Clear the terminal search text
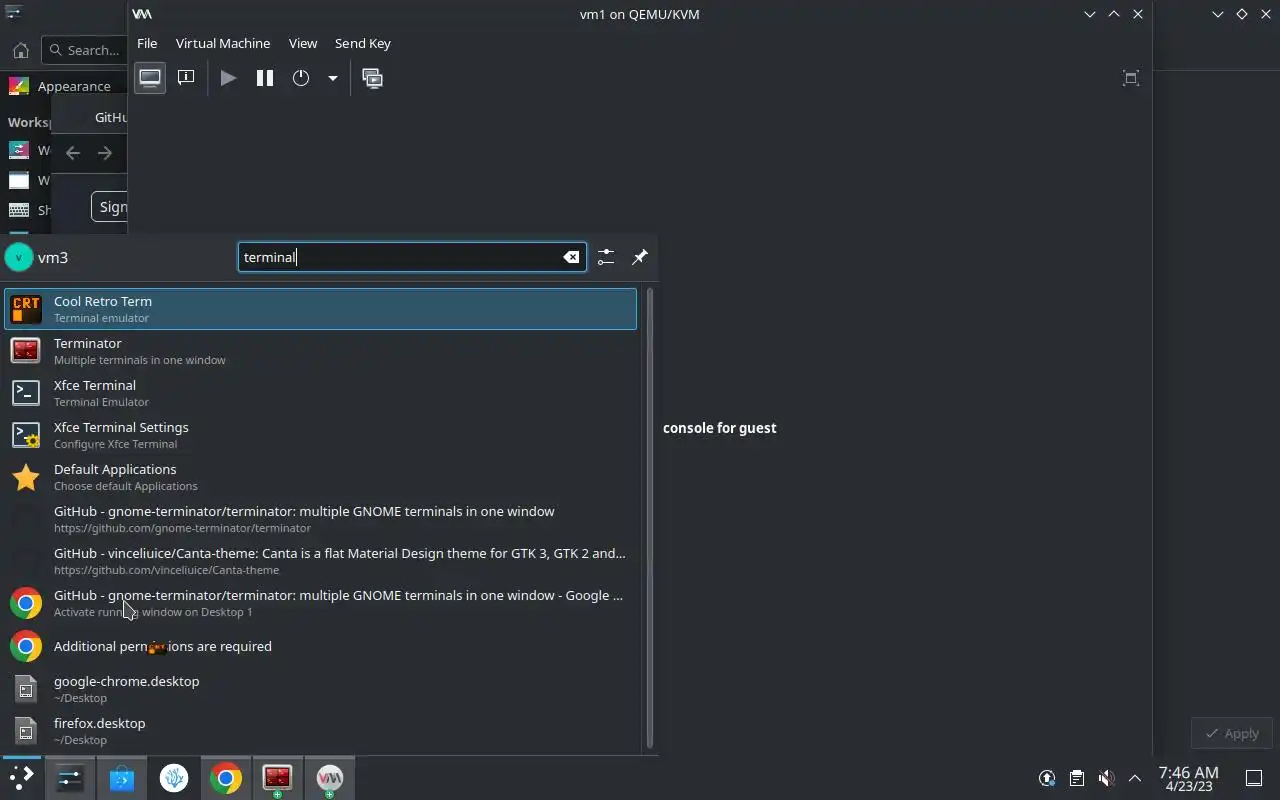Viewport: 1280px width, 800px height. [571, 257]
